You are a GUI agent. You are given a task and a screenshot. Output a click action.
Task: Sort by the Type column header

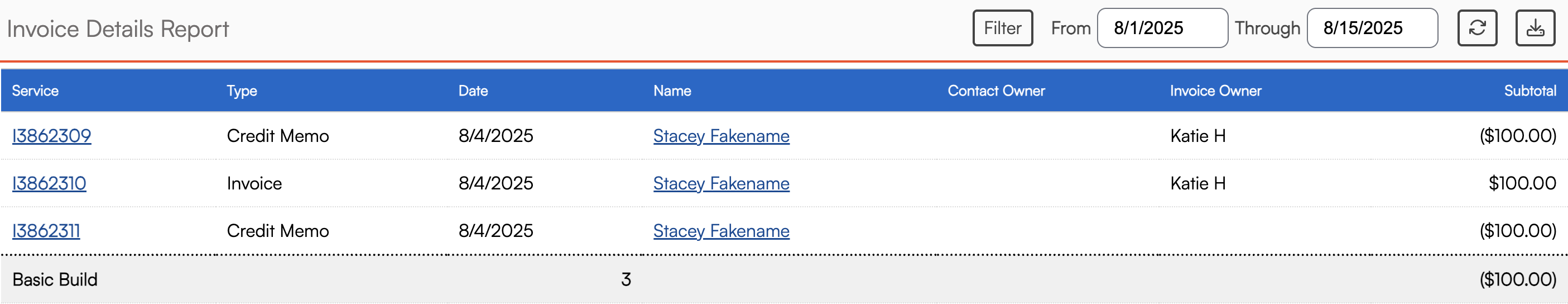click(x=242, y=91)
